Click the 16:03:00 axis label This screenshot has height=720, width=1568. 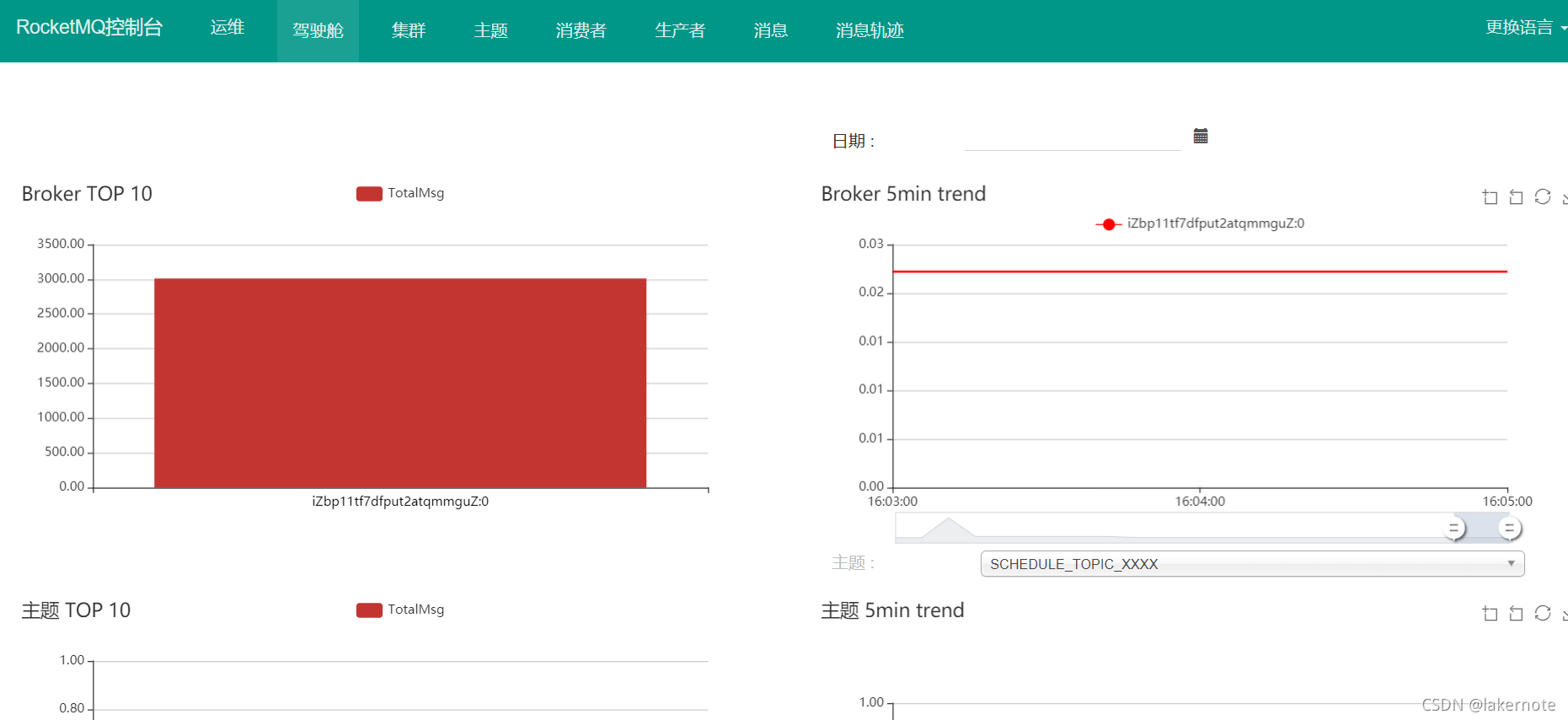892,501
